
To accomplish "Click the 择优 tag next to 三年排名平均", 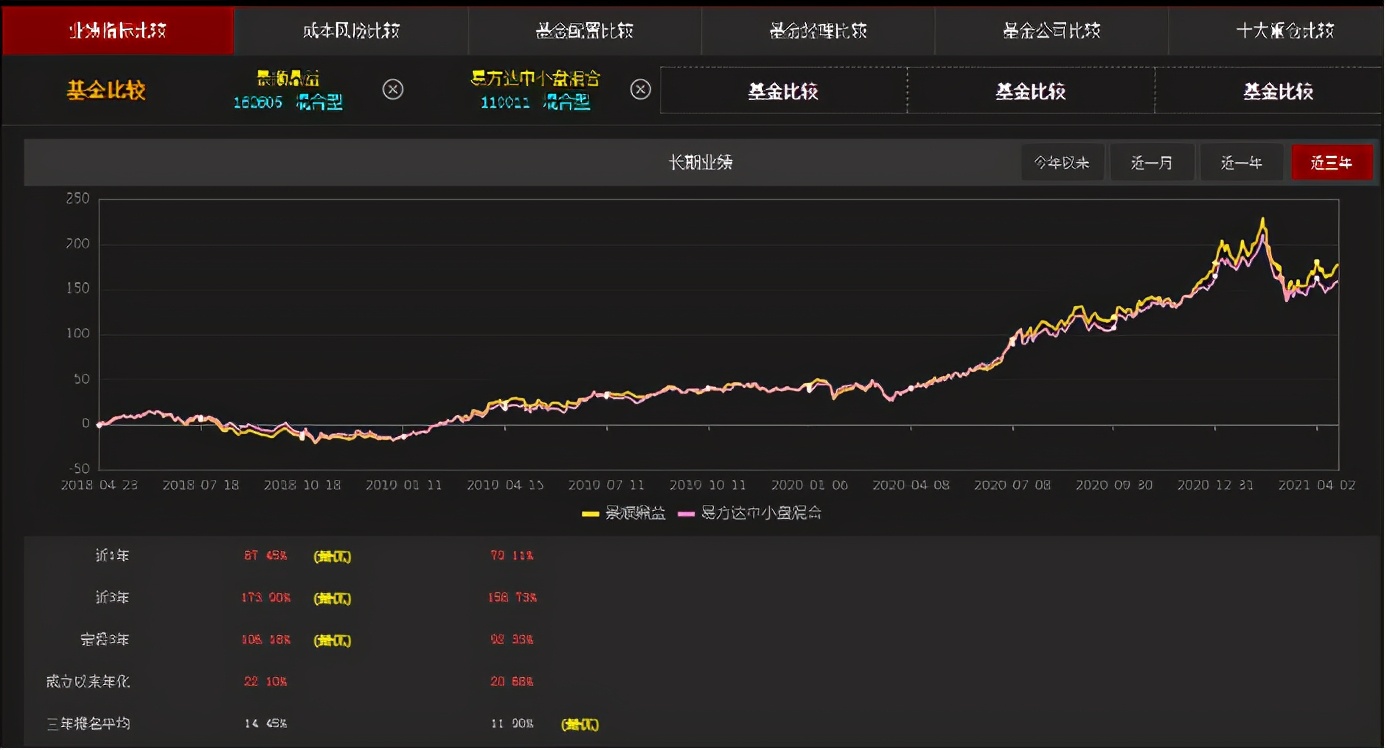I will tap(579, 723).
